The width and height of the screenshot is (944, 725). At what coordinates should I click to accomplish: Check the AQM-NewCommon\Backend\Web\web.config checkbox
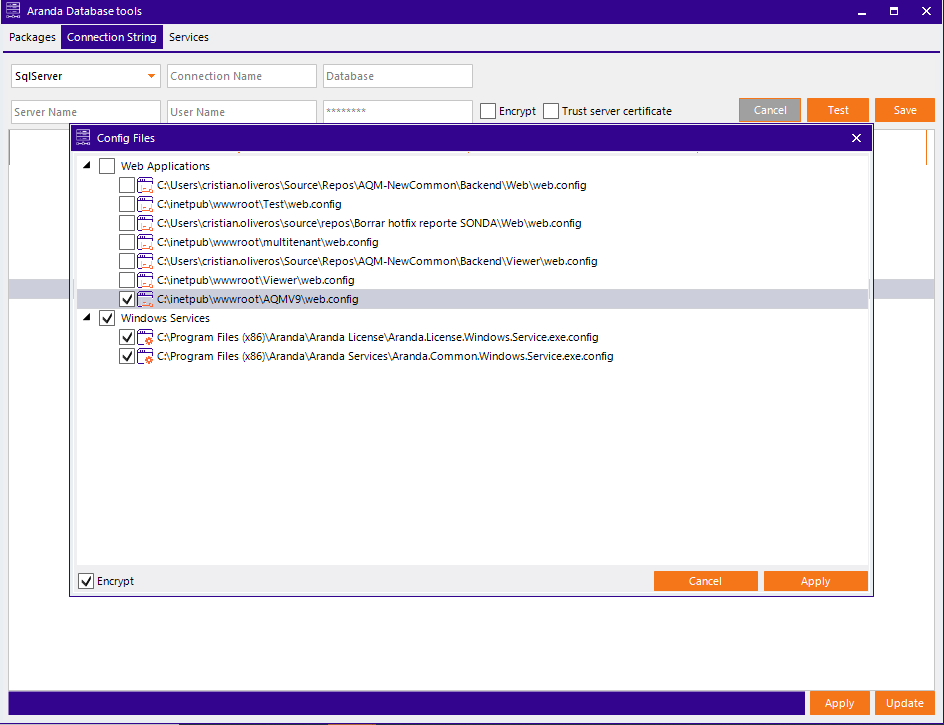(126, 185)
